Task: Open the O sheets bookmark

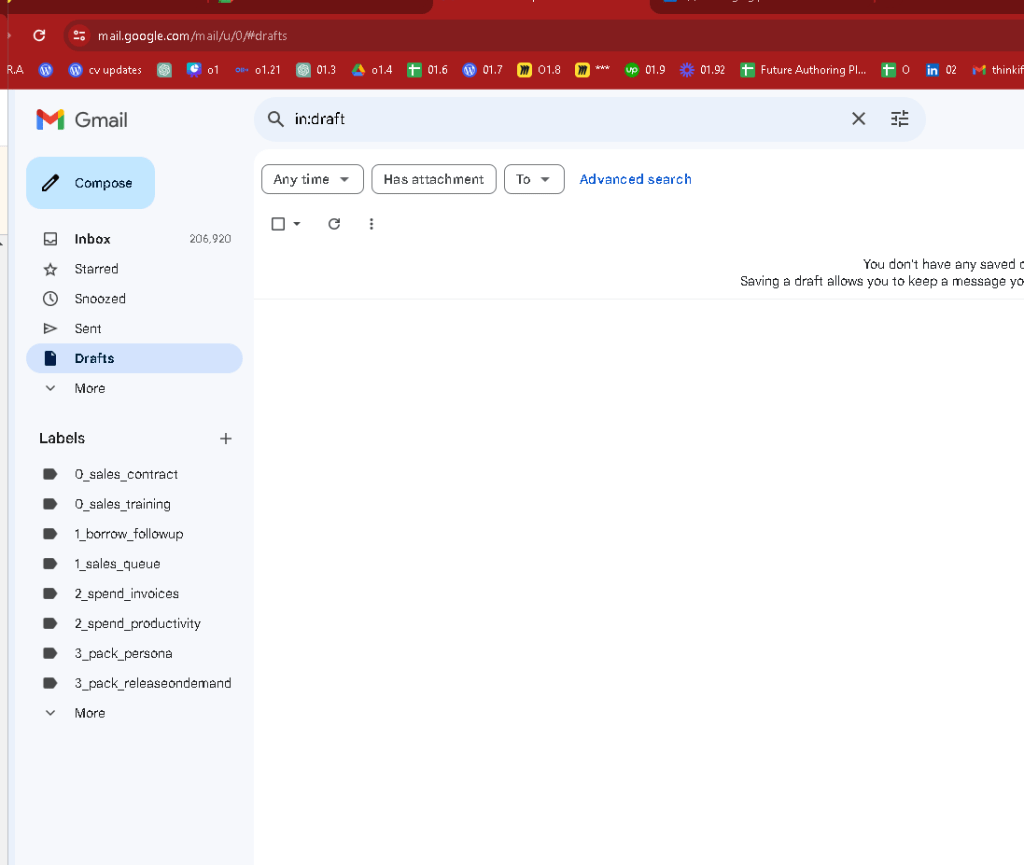Action: pyautogui.click(x=895, y=70)
